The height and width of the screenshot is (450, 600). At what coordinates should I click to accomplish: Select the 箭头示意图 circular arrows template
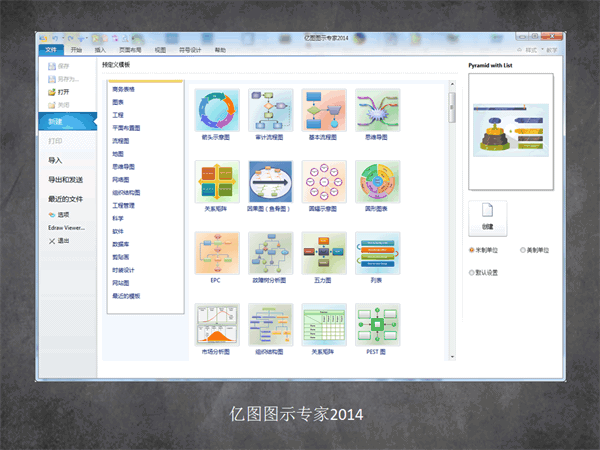tap(217, 111)
